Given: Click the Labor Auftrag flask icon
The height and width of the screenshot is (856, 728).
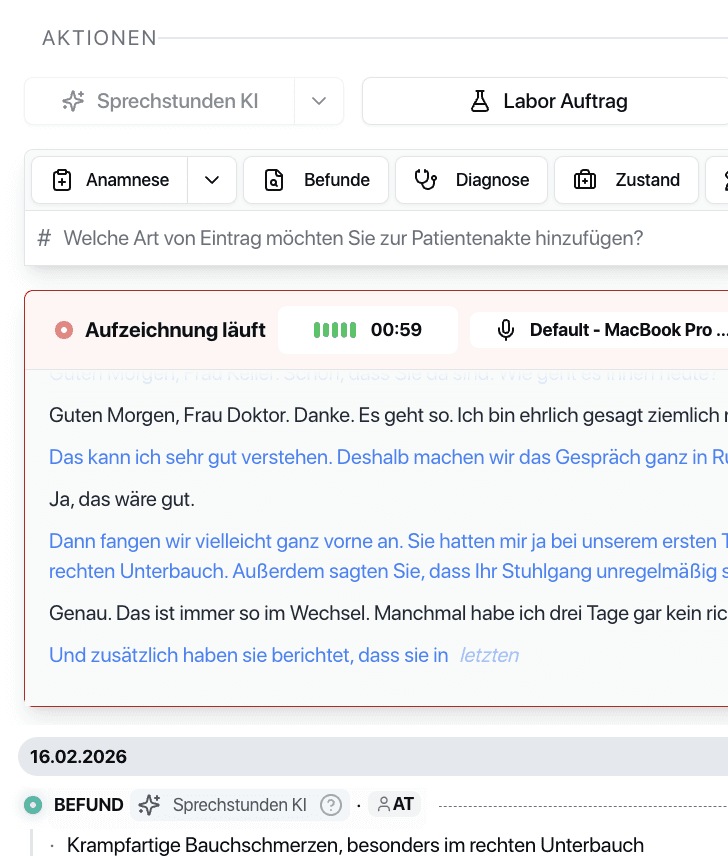Looking at the screenshot, I should [x=480, y=101].
